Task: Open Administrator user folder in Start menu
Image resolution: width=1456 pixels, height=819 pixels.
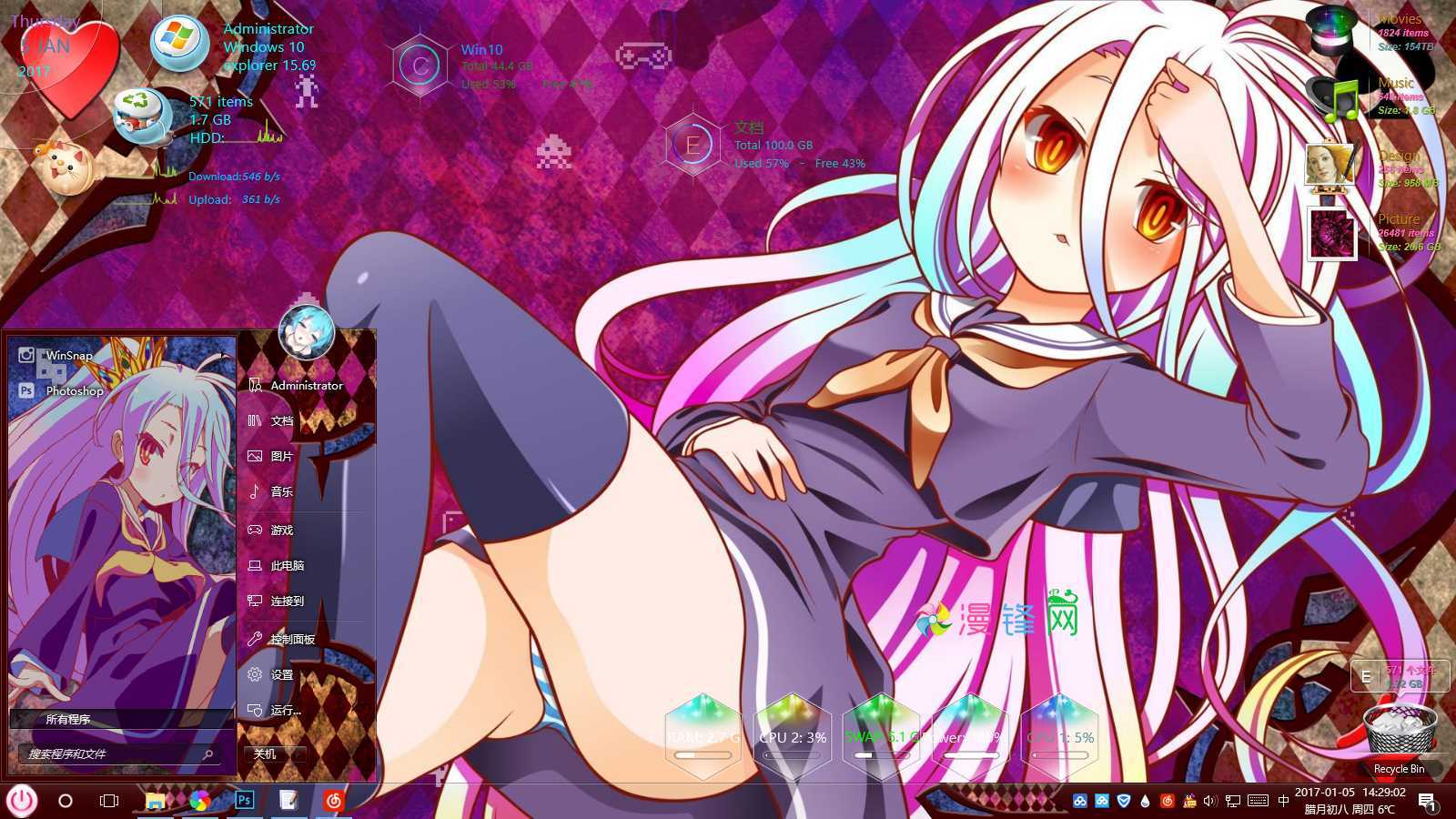Action: 296,385
